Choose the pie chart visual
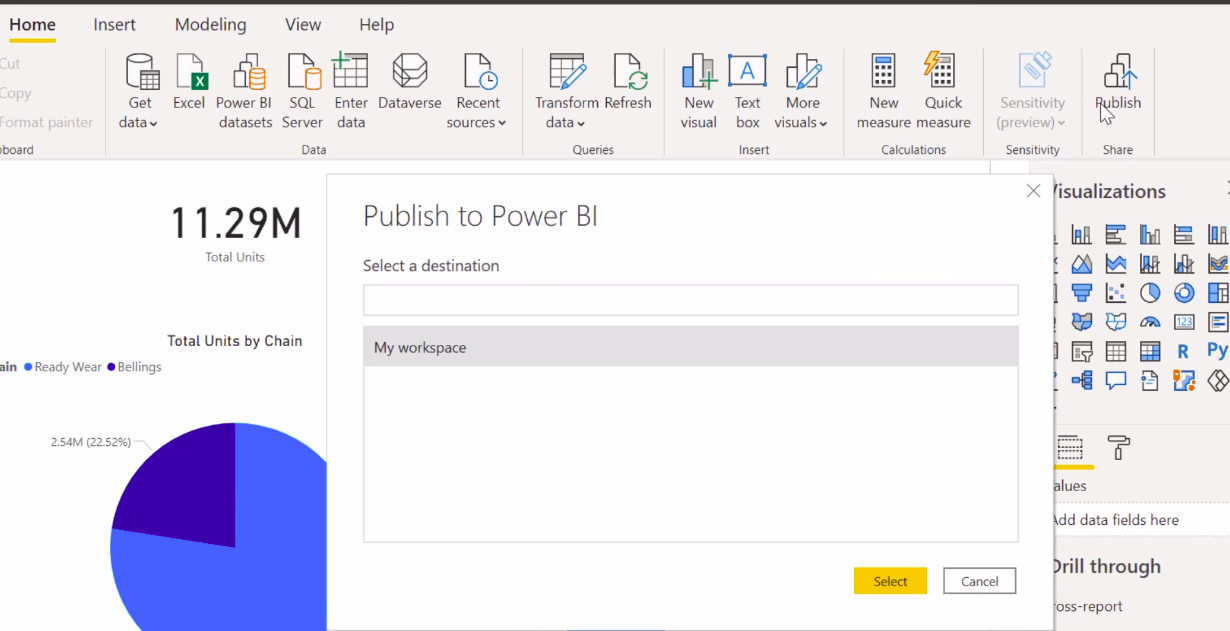Viewport: 1230px width, 631px height. (x=1150, y=293)
